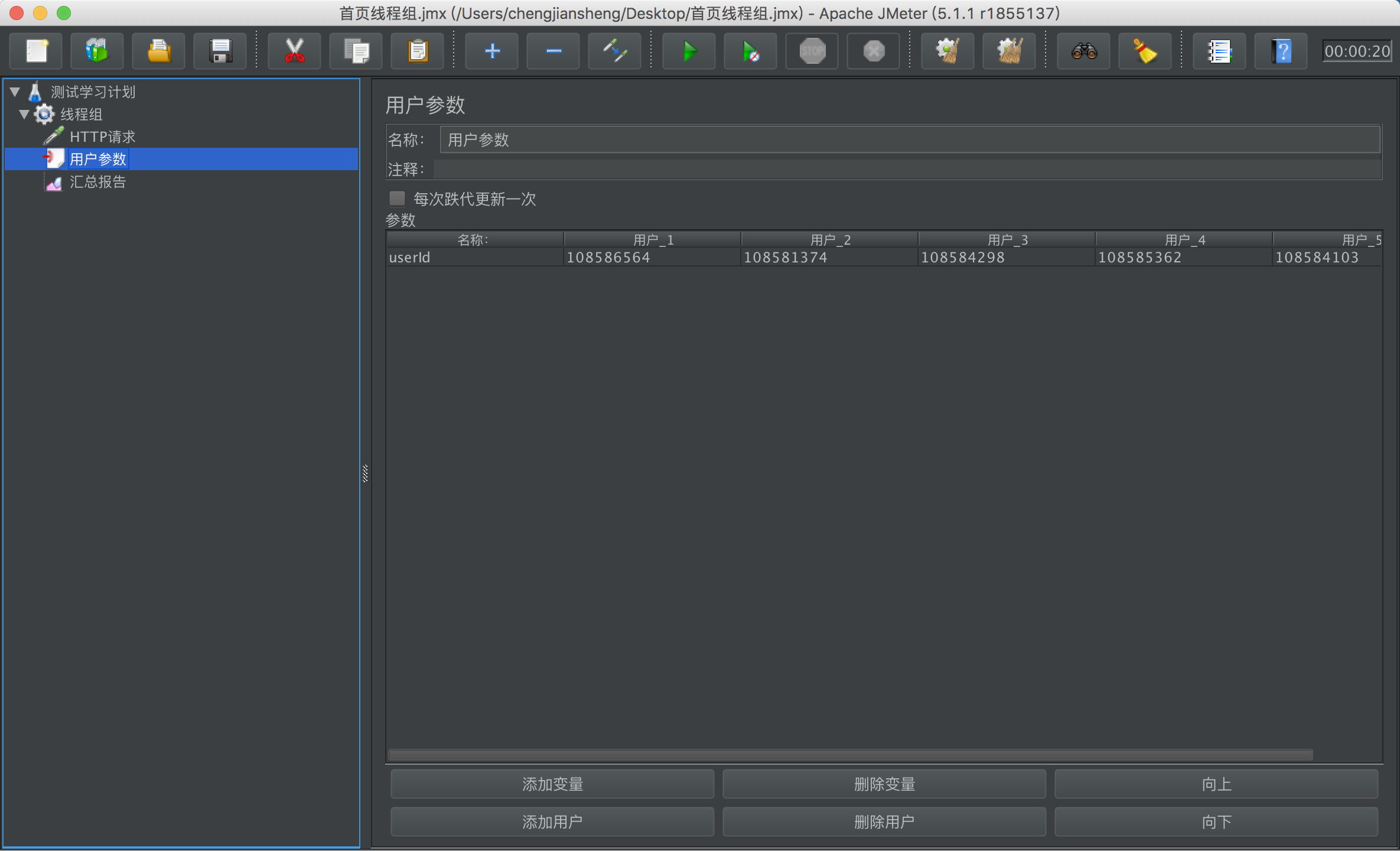1400x851 pixels.
Task: Click the 向上 move up button
Action: tap(1216, 784)
